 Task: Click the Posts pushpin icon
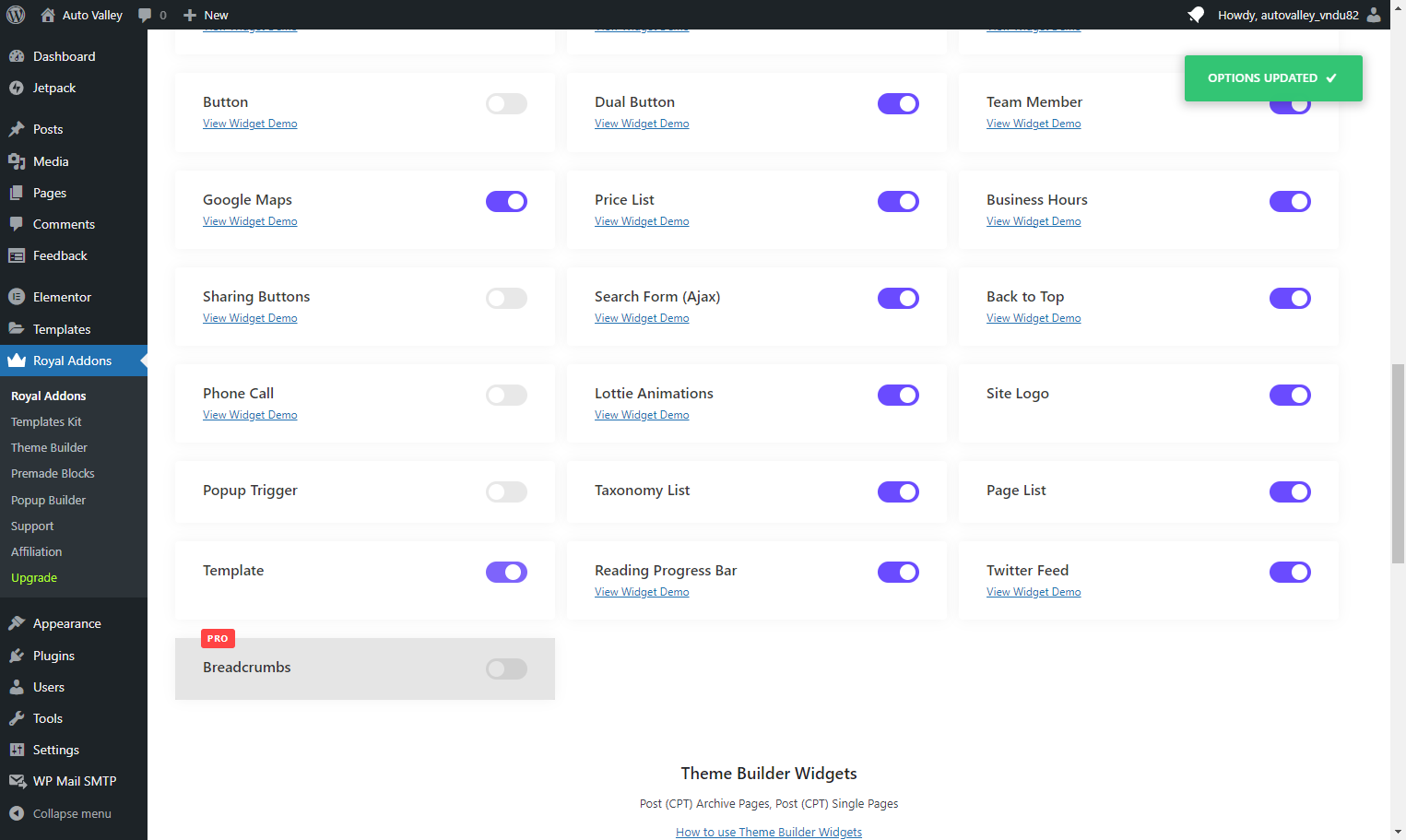click(x=17, y=129)
